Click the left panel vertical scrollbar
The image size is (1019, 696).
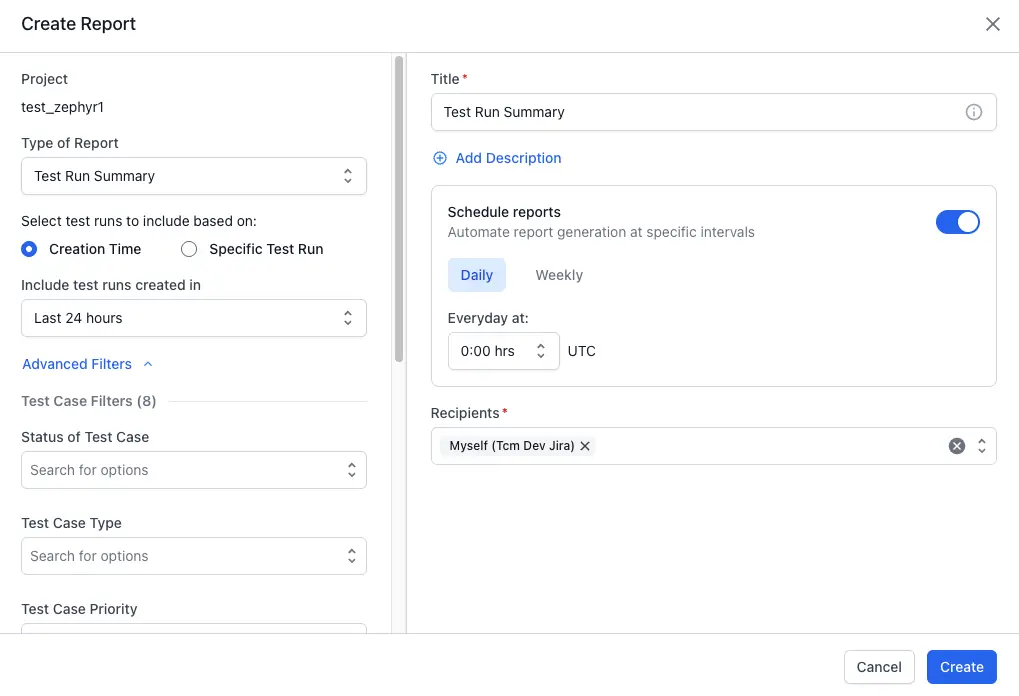tap(399, 210)
